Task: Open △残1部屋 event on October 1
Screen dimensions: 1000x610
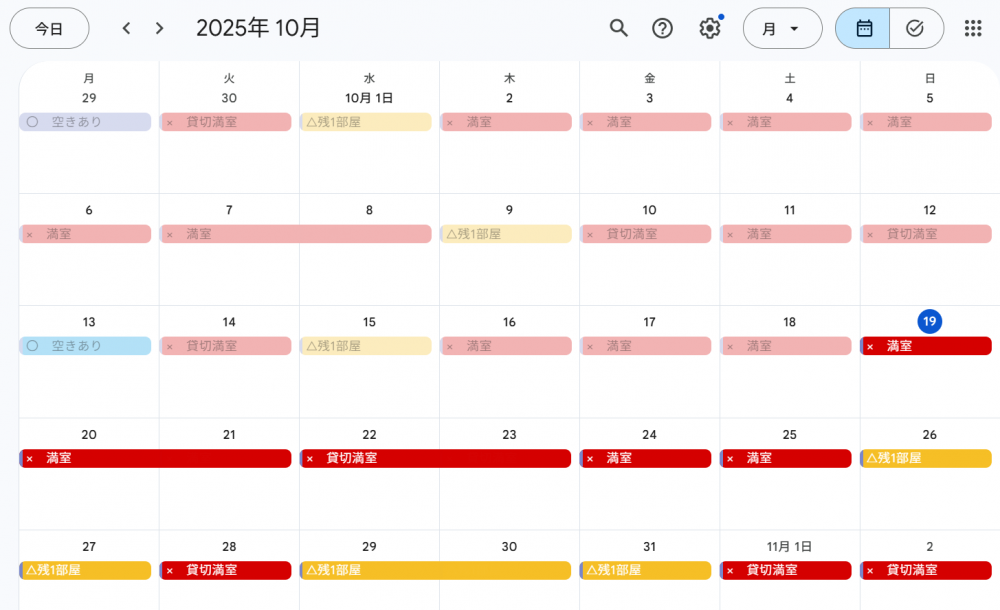Action: (365, 122)
